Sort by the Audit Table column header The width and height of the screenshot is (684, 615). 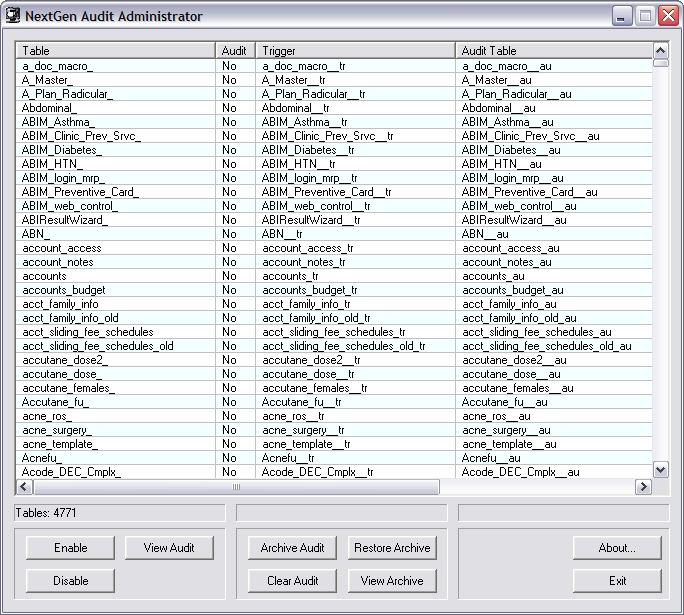pyautogui.click(x=554, y=51)
